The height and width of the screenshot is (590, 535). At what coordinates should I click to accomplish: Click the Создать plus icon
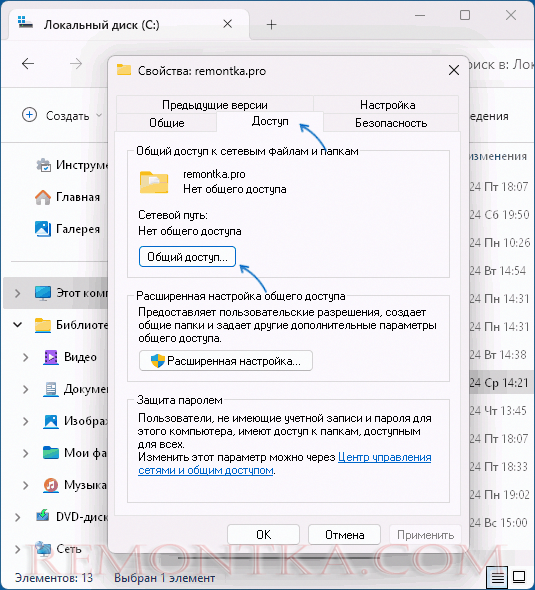[29, 115]
